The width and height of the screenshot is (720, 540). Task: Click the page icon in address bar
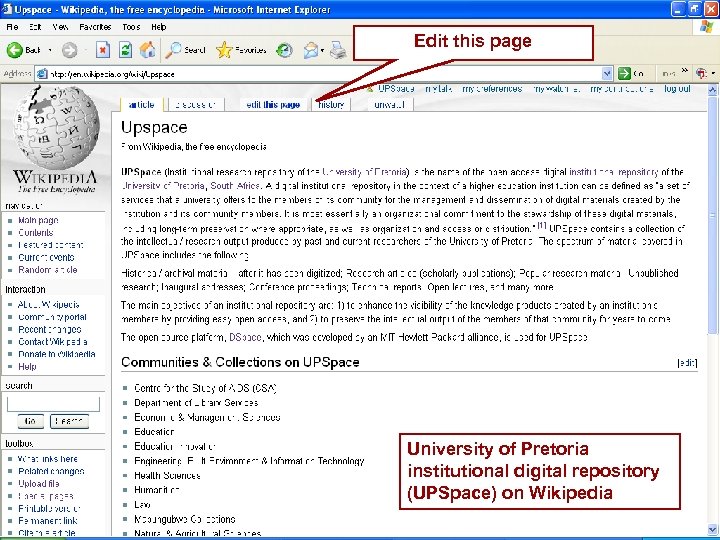[42, 74]
